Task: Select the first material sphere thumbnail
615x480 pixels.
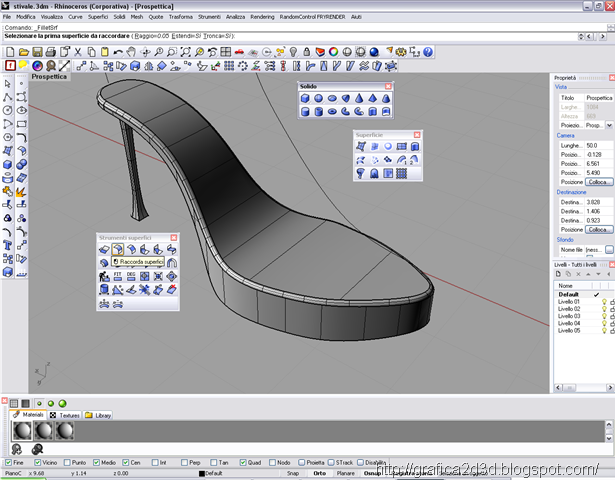Action: pos(22,431)
